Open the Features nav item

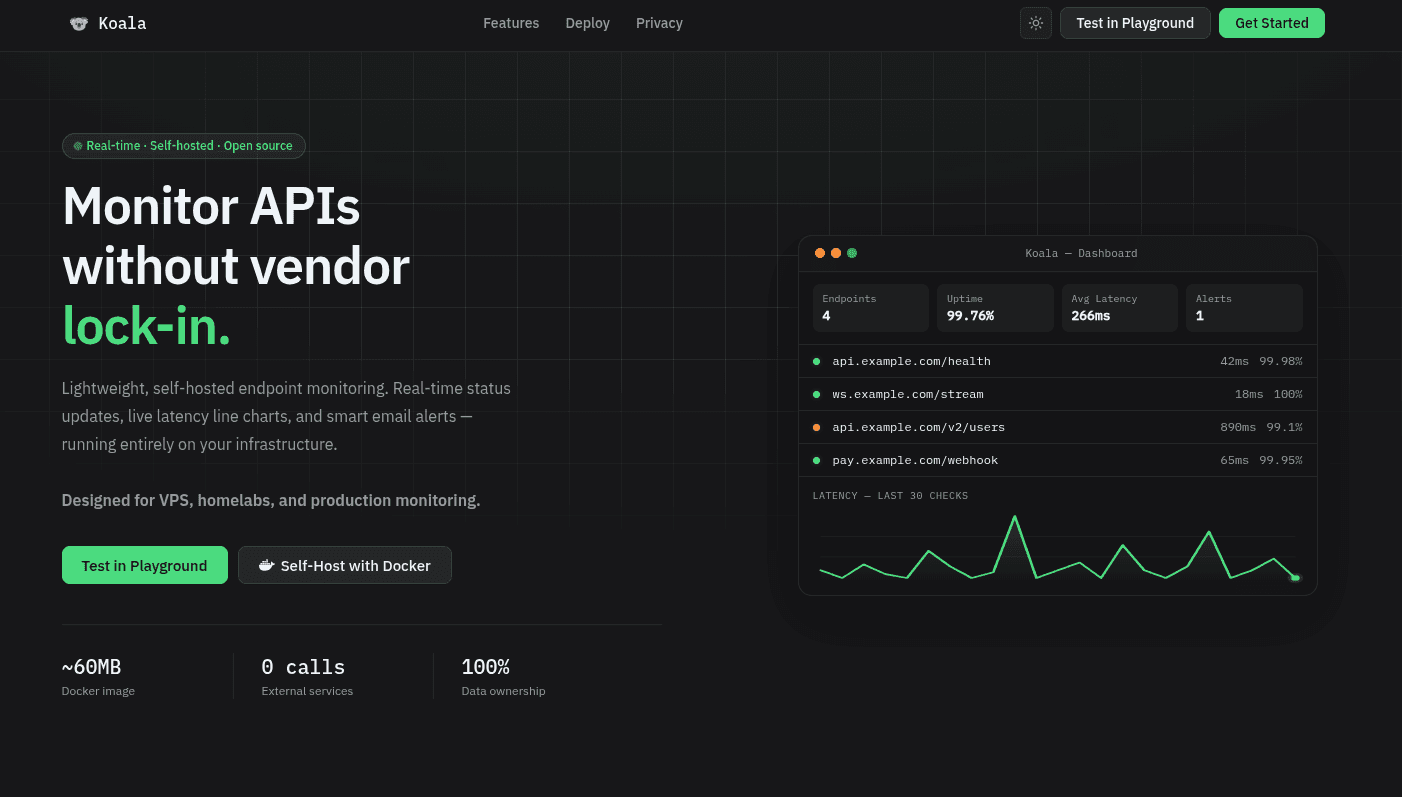[511, 23]
